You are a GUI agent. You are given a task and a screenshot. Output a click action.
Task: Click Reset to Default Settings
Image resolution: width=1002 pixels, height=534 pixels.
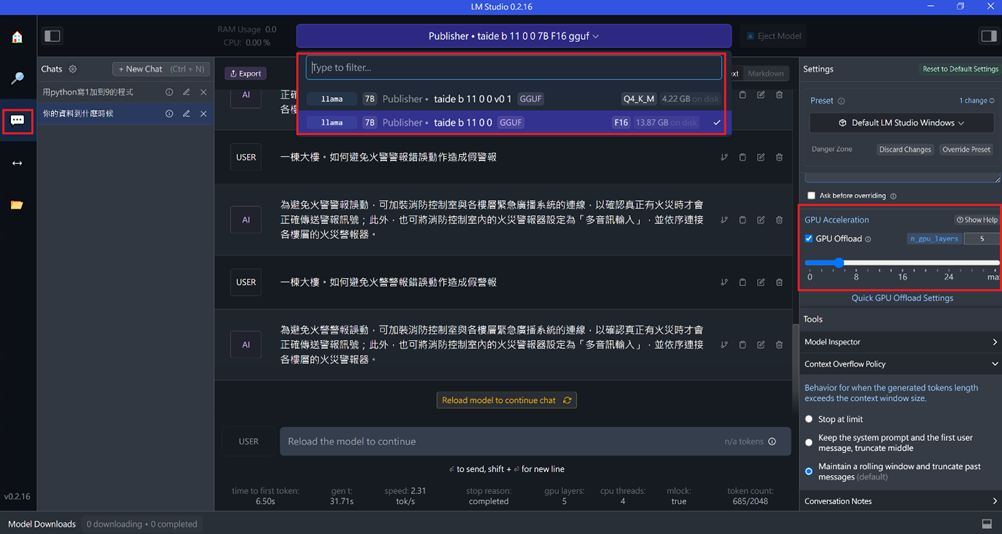click(960, 69)
